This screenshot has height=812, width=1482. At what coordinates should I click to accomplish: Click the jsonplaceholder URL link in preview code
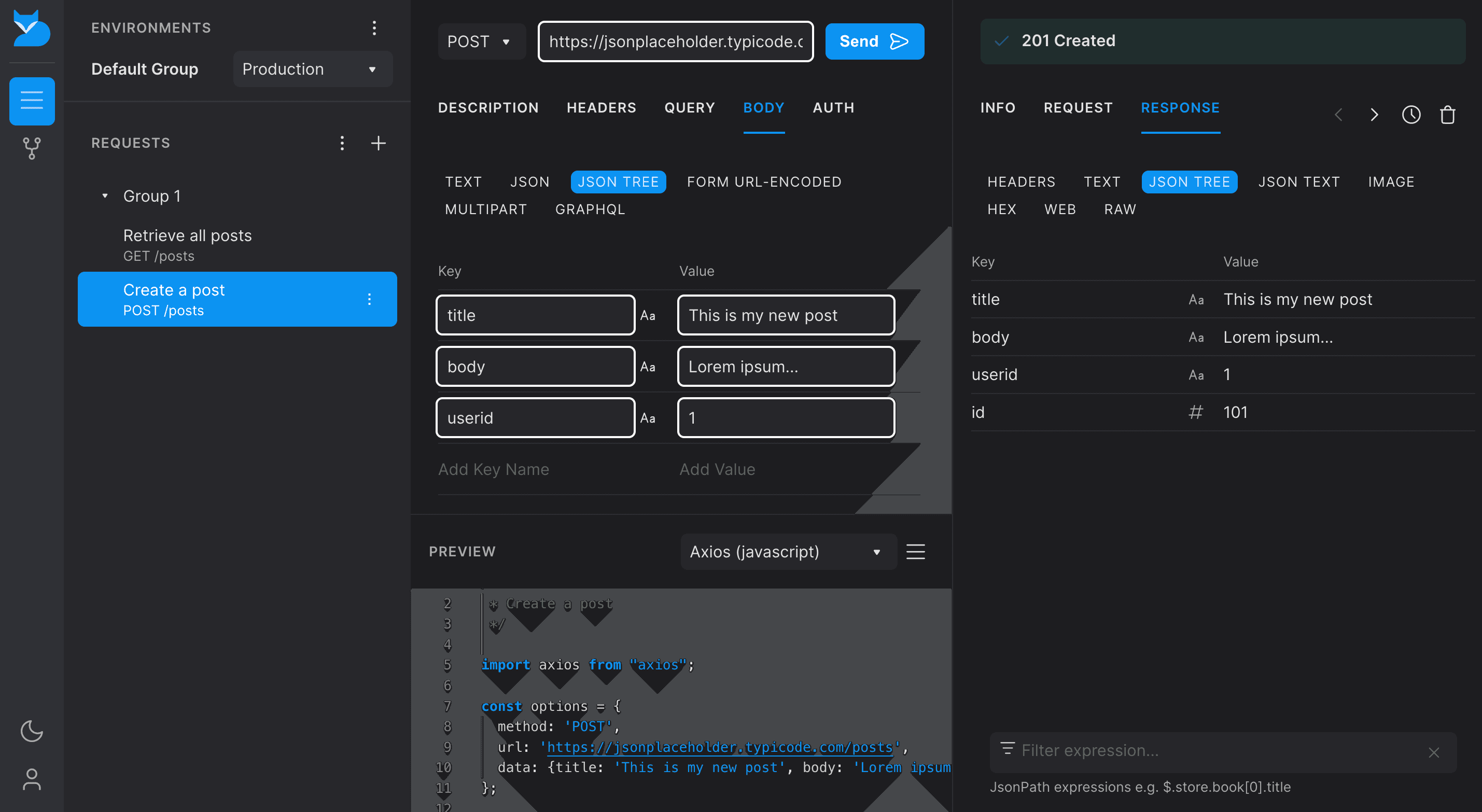(720, 747)
